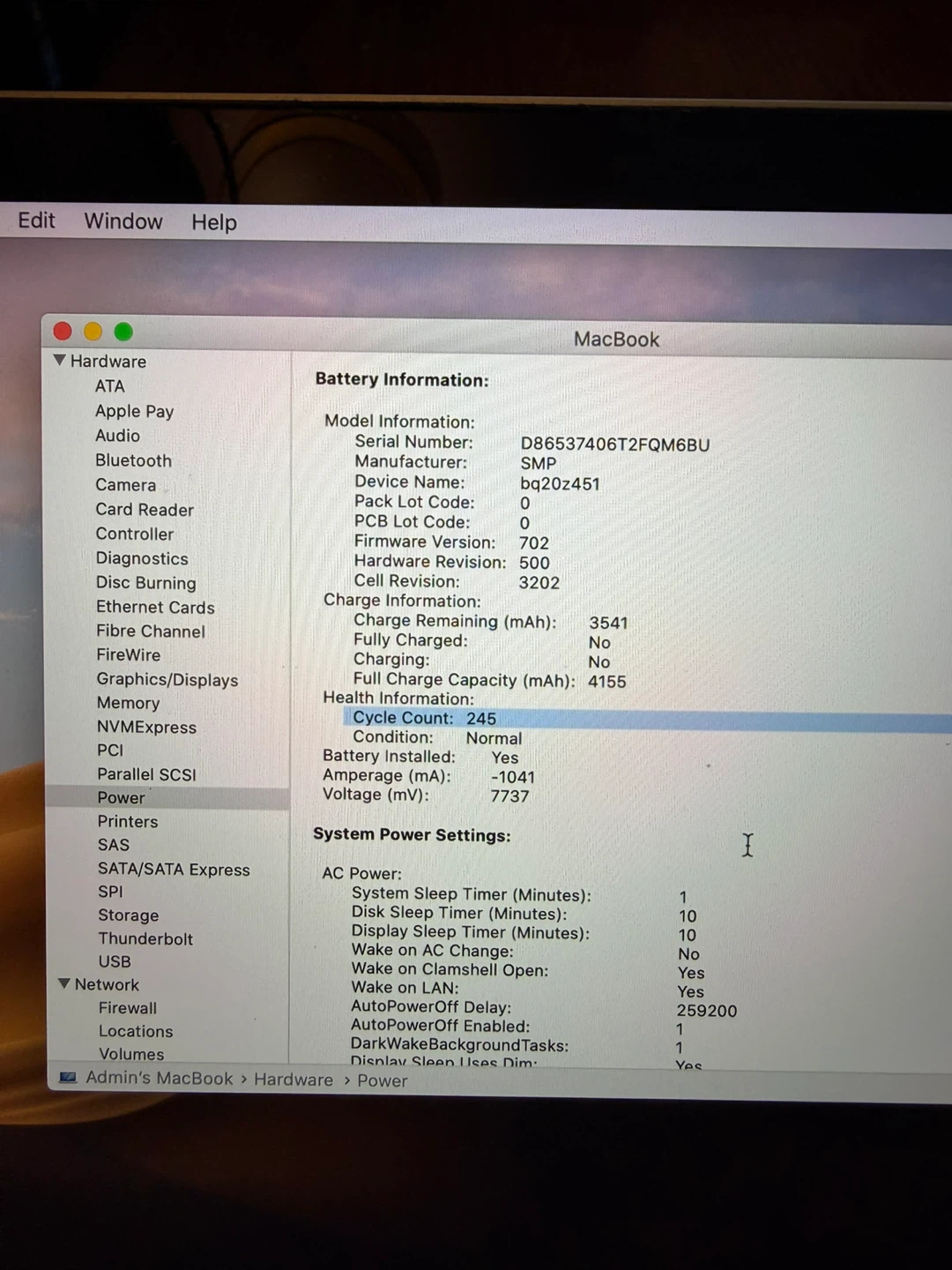Select Thunderbolt in the sidebar
This screenshot has width=952, height=1270.
tap(145, 939)
